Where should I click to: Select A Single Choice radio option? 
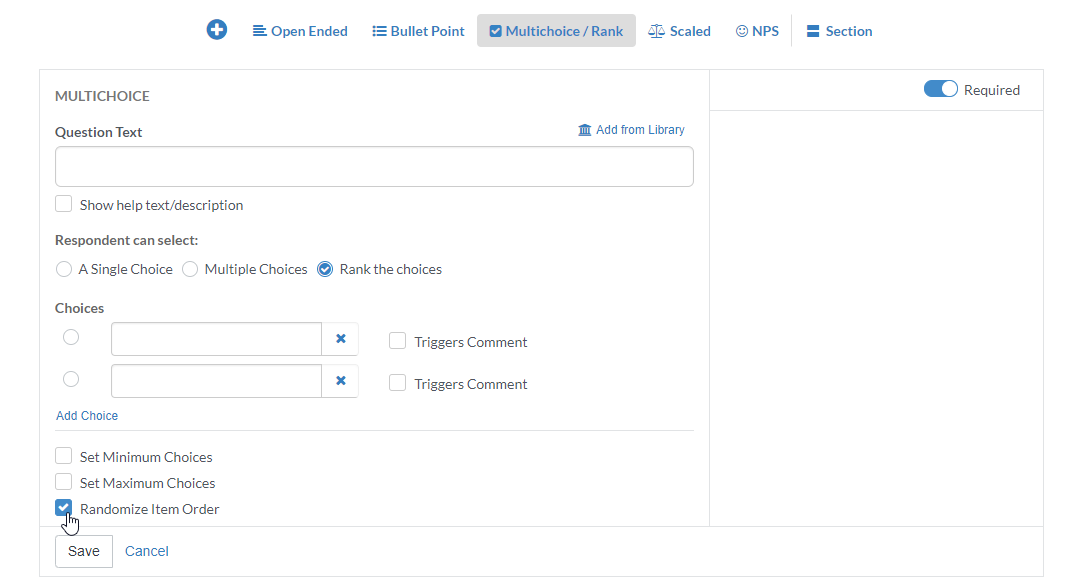point(64,269)
